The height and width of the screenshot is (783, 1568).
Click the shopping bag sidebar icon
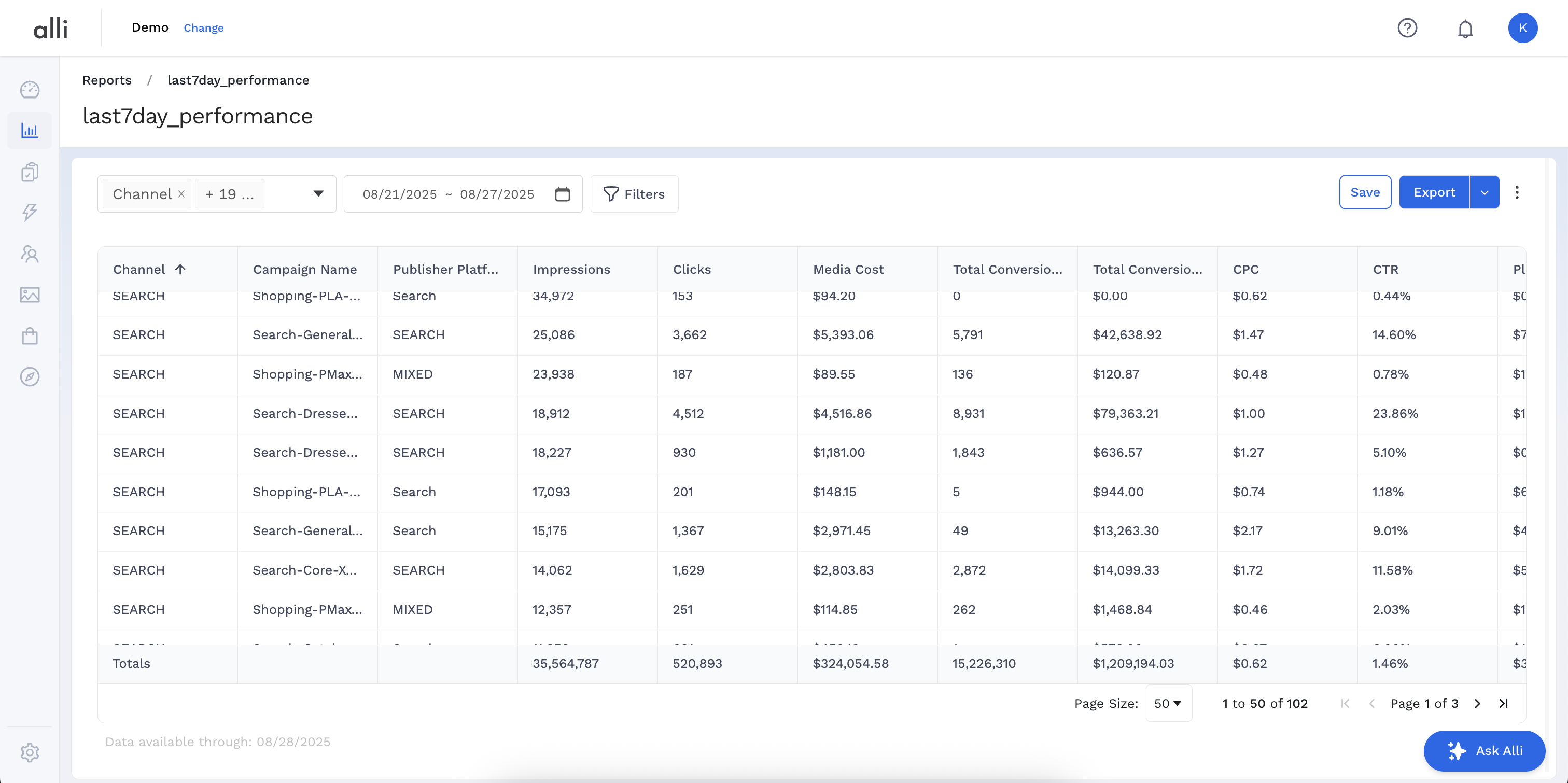click(x=29, y=336)
